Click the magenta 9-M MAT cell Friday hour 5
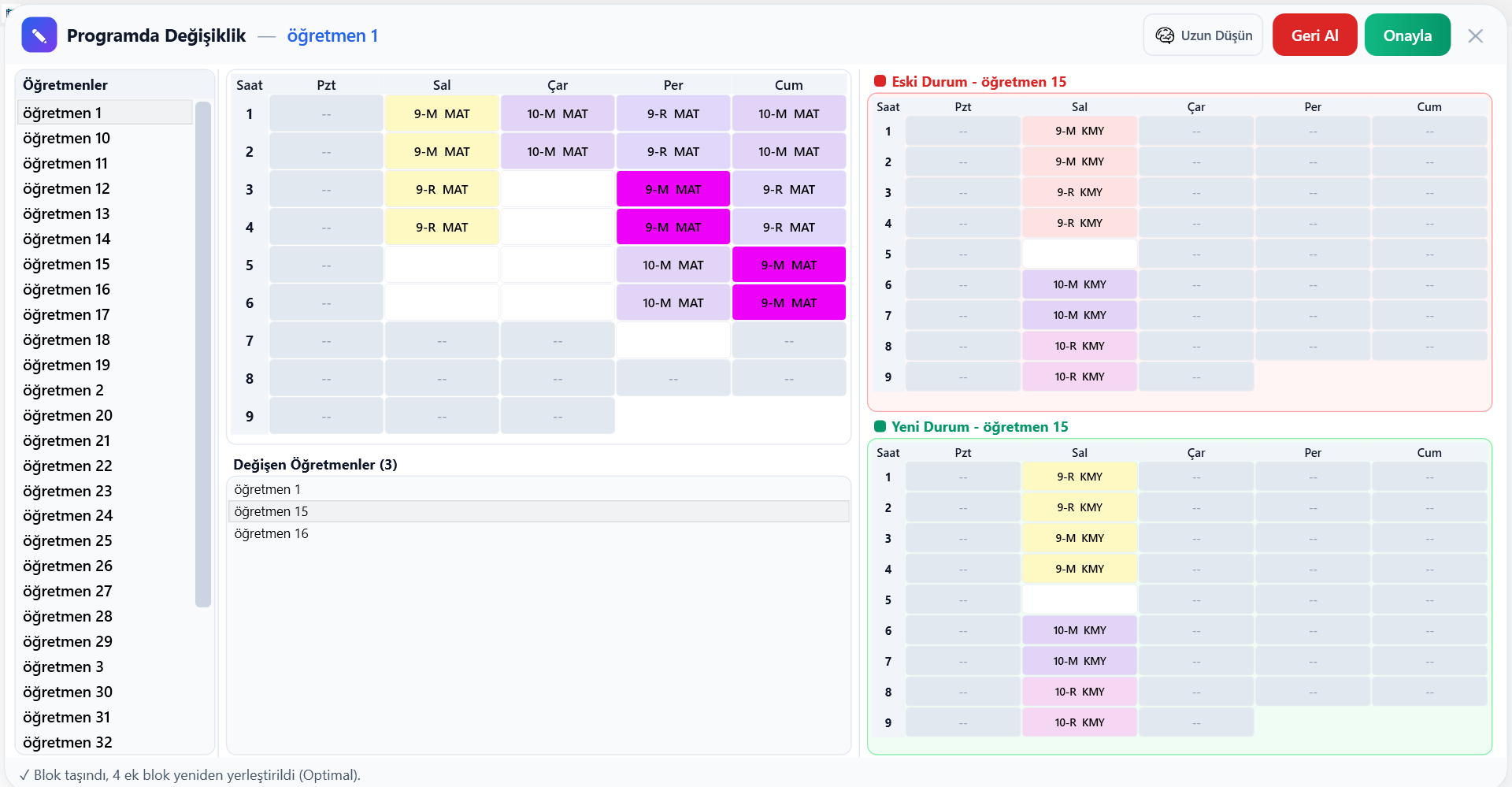1512x787 pixels. pos(788,265)
